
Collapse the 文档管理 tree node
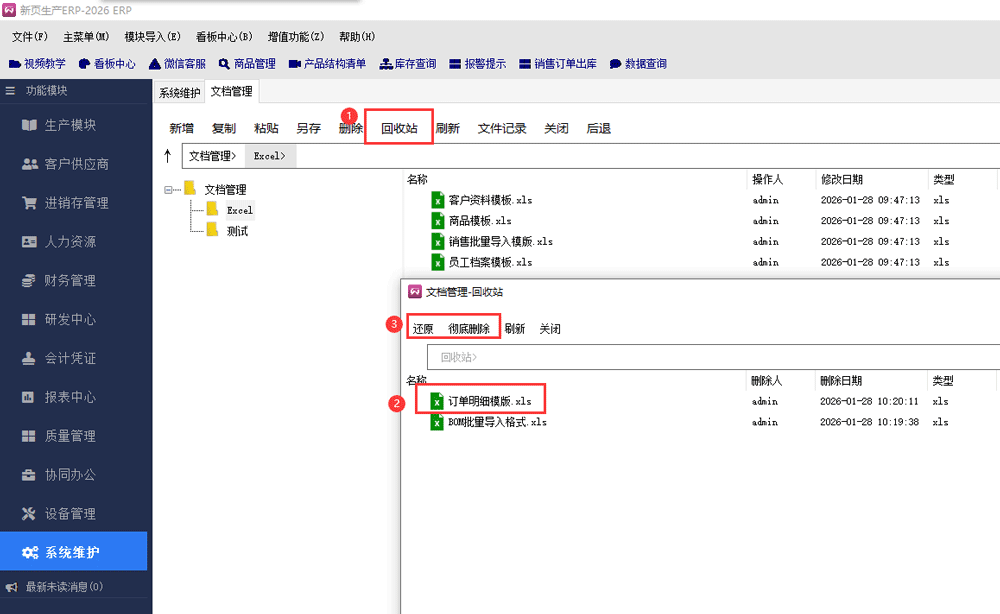pos(169,189)
